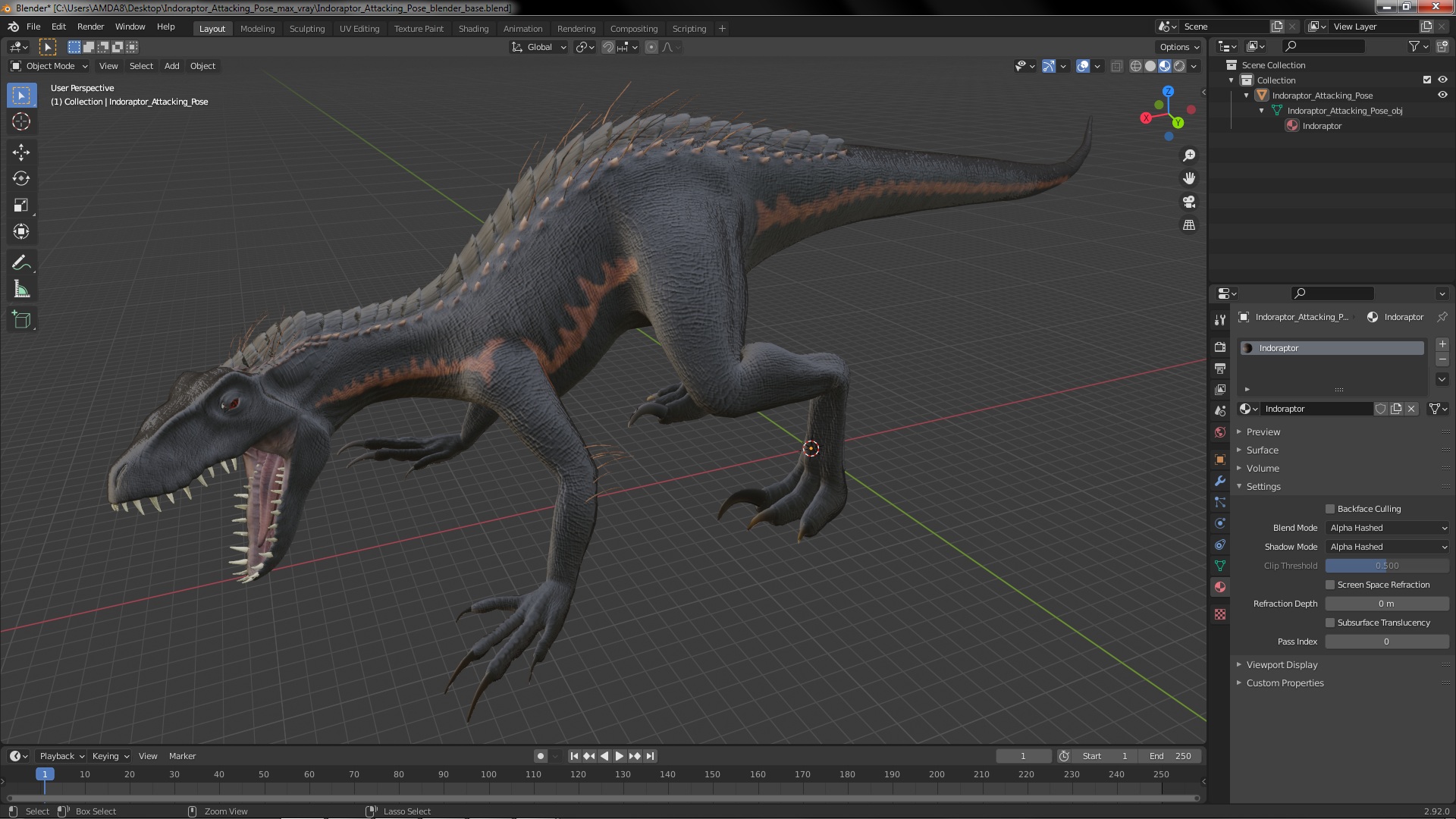Open Texture properties checker tab

pyautogui.click(x=1220, y=614)
